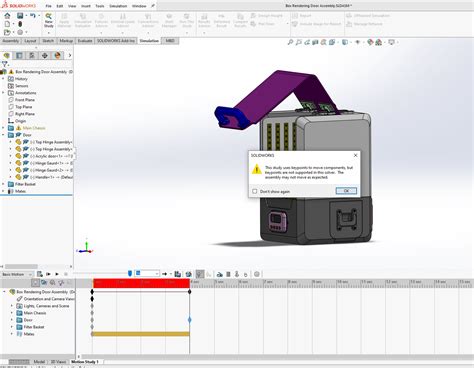Expand the Door folder in feature tree
Viewport: 474px width, 368px height.
(4, 135)
